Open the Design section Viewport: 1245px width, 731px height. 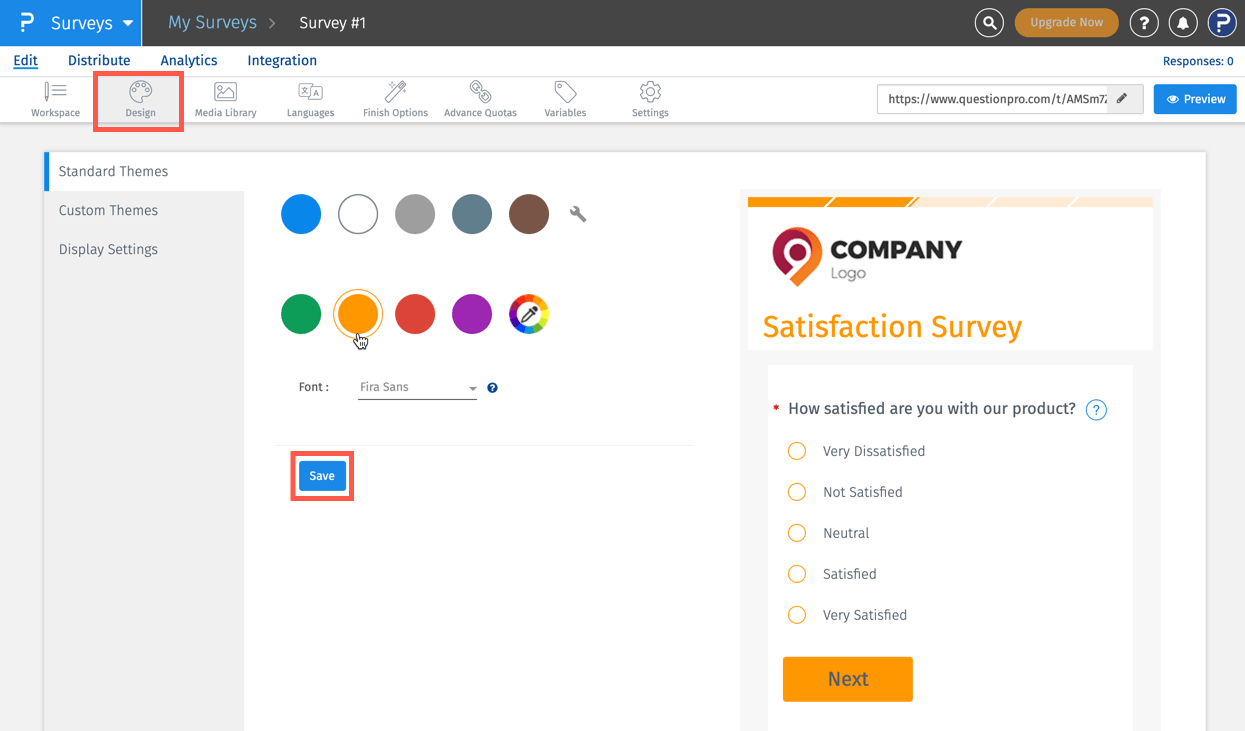138,99
